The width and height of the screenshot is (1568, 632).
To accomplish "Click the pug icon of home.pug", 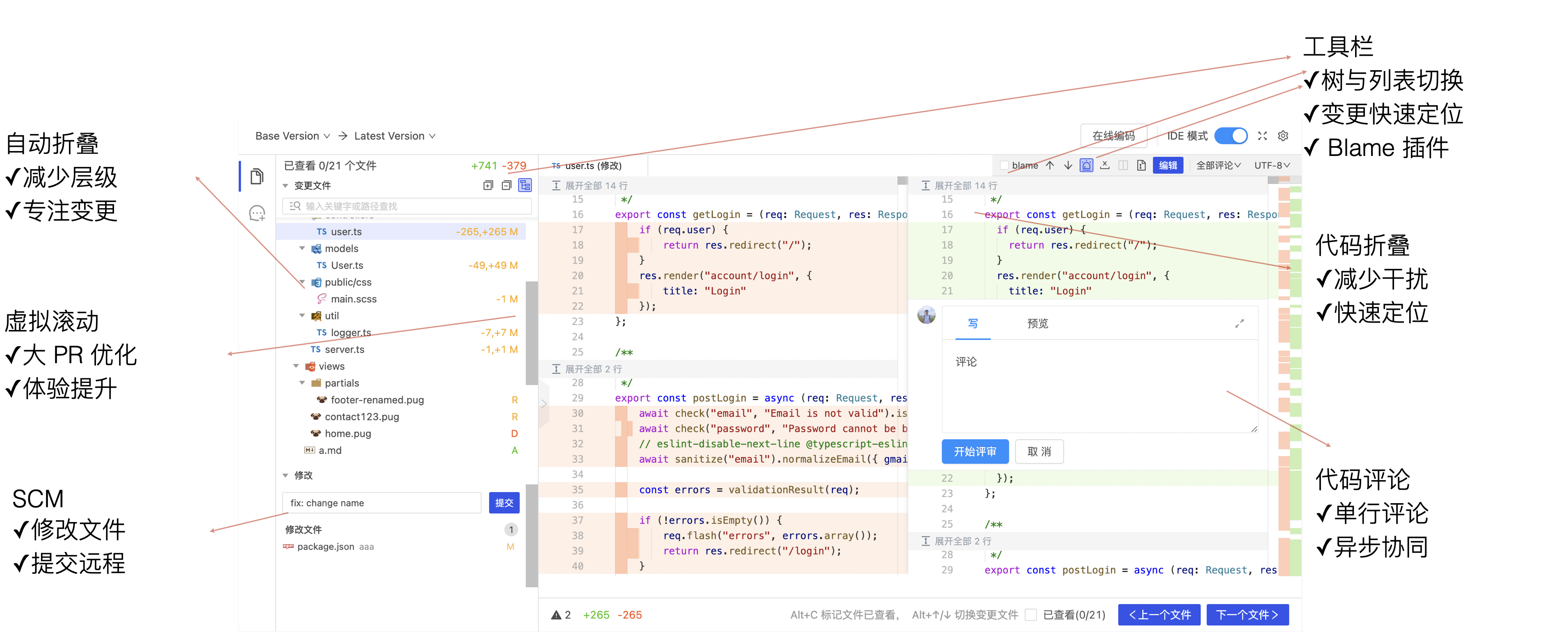I will pyautogui.click(x=315, y=433).
